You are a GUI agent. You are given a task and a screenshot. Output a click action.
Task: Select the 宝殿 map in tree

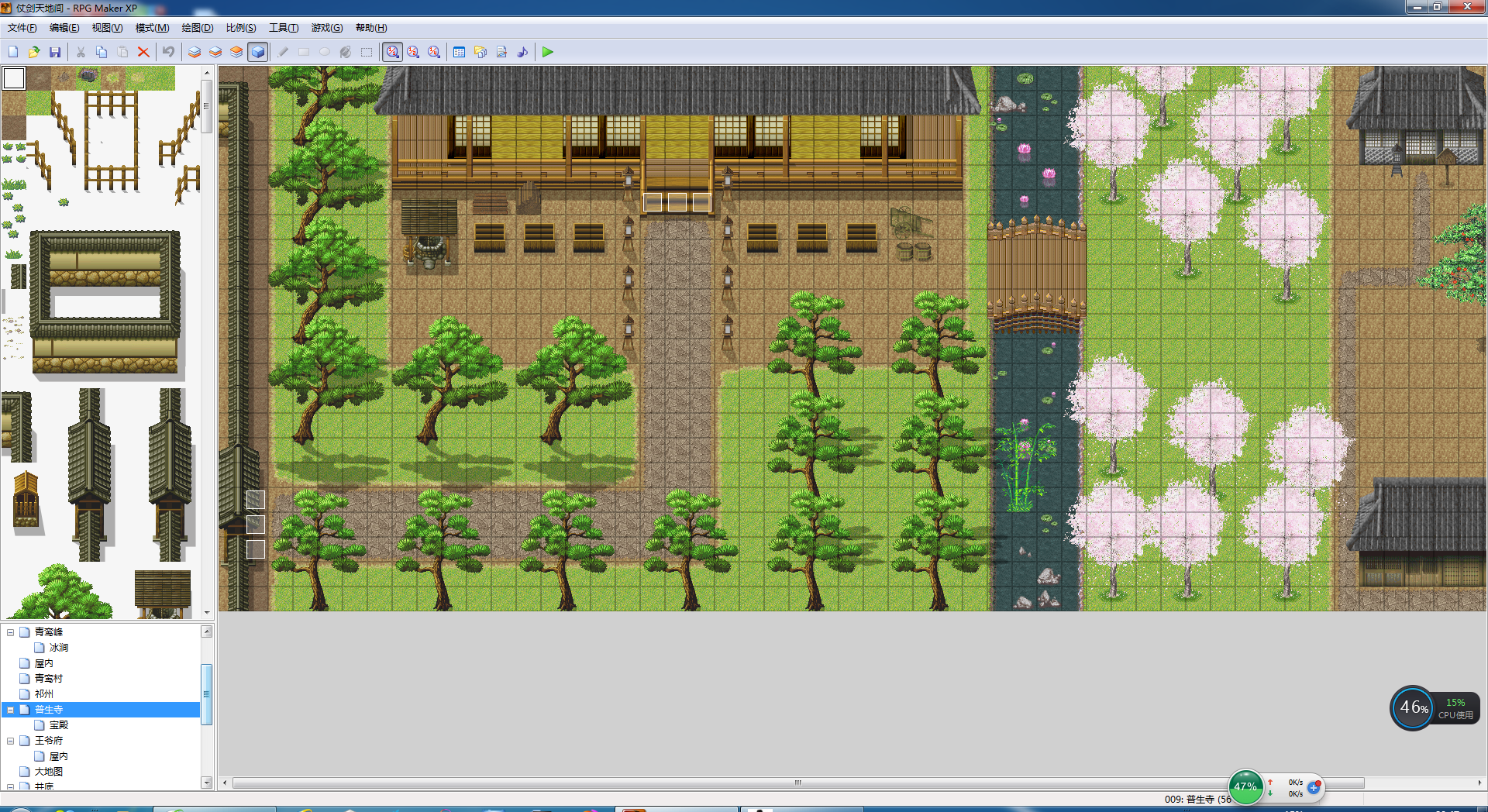(x=59, y=725)
